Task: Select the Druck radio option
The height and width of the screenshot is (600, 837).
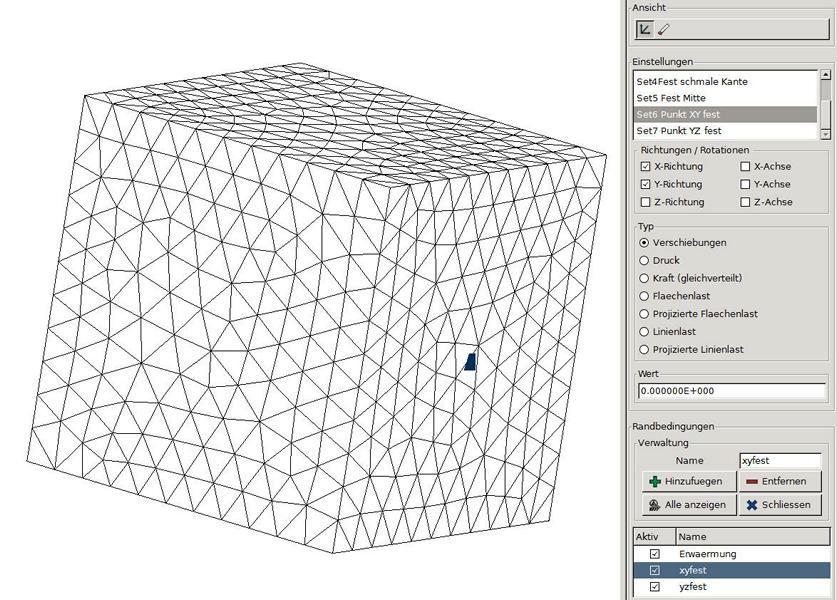Action: pyautogui.click(x=644, y=260)
